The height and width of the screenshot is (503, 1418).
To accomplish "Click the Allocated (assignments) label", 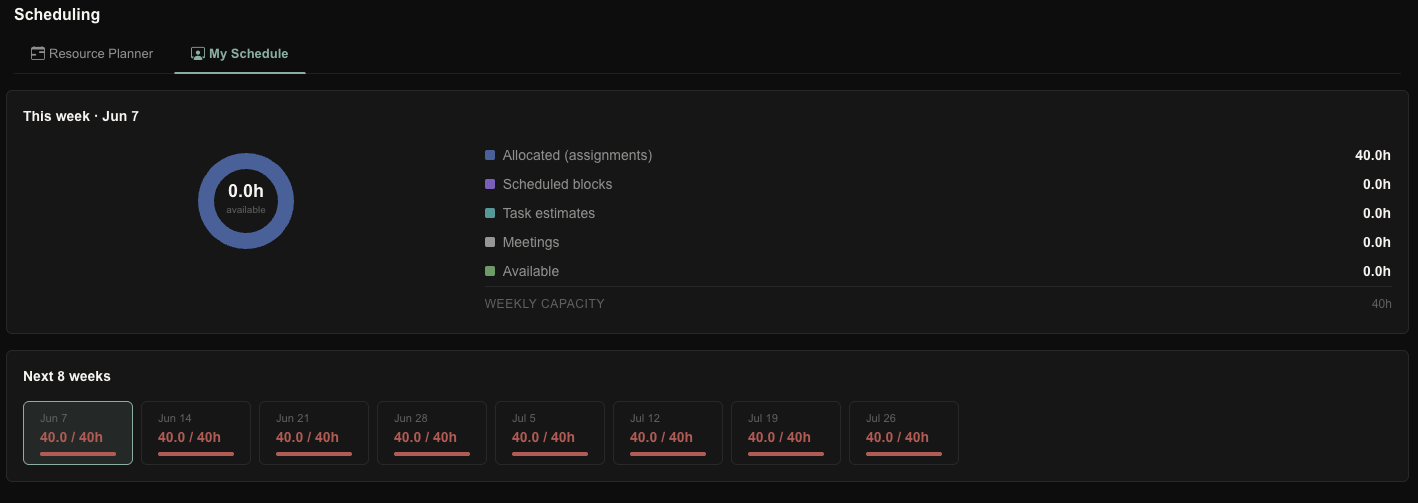I will [577, 156].
